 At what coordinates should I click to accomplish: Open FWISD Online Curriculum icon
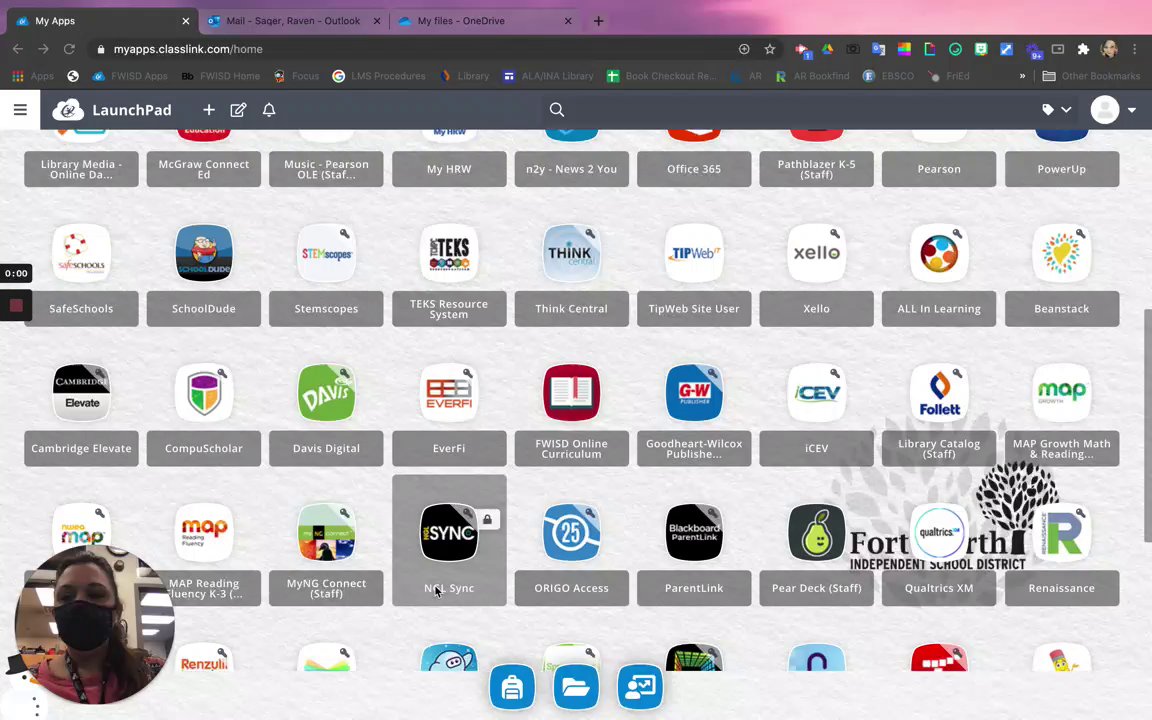click(571, 392)
